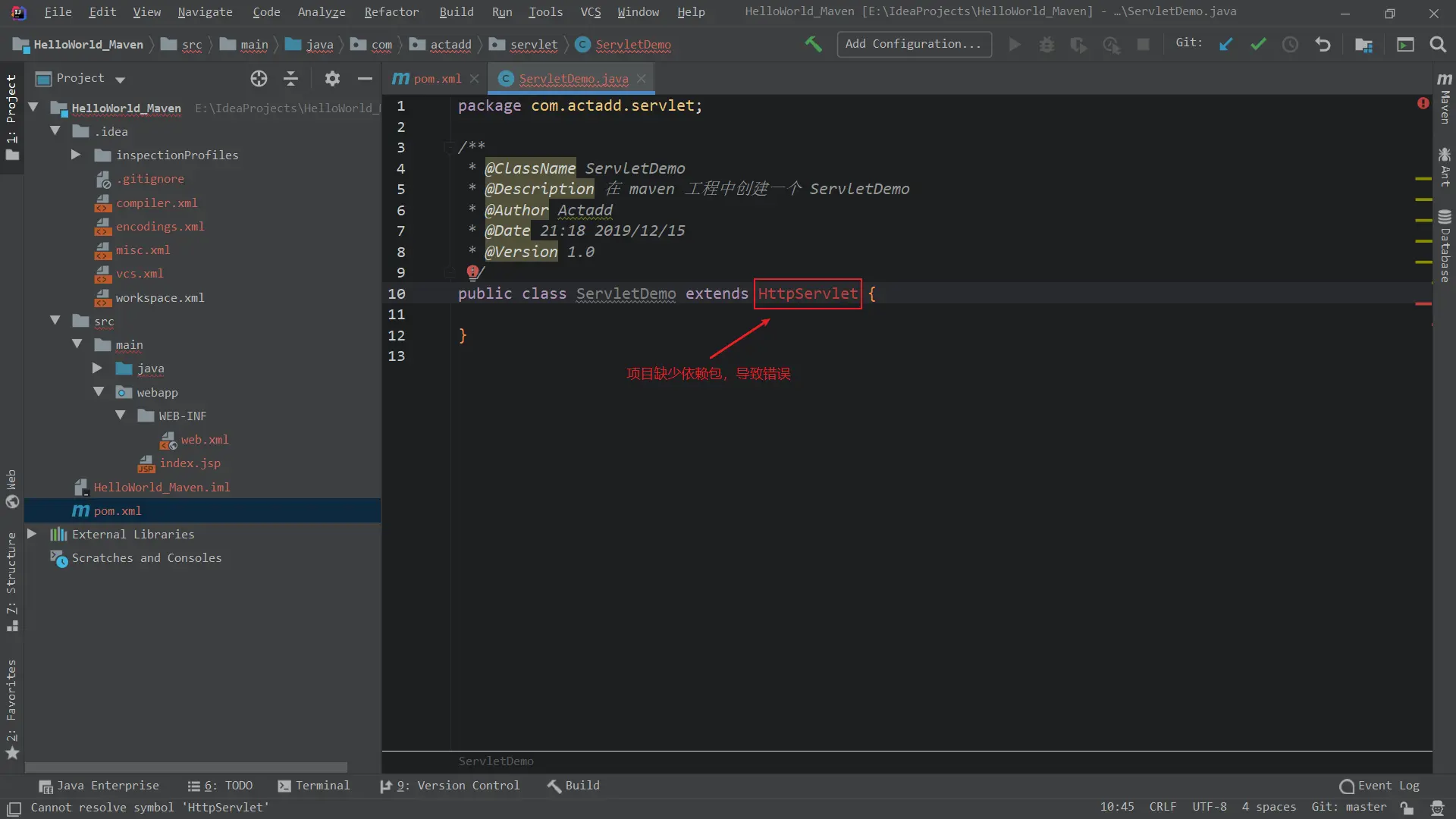Open the Project view dropdown

click(120, 79)
